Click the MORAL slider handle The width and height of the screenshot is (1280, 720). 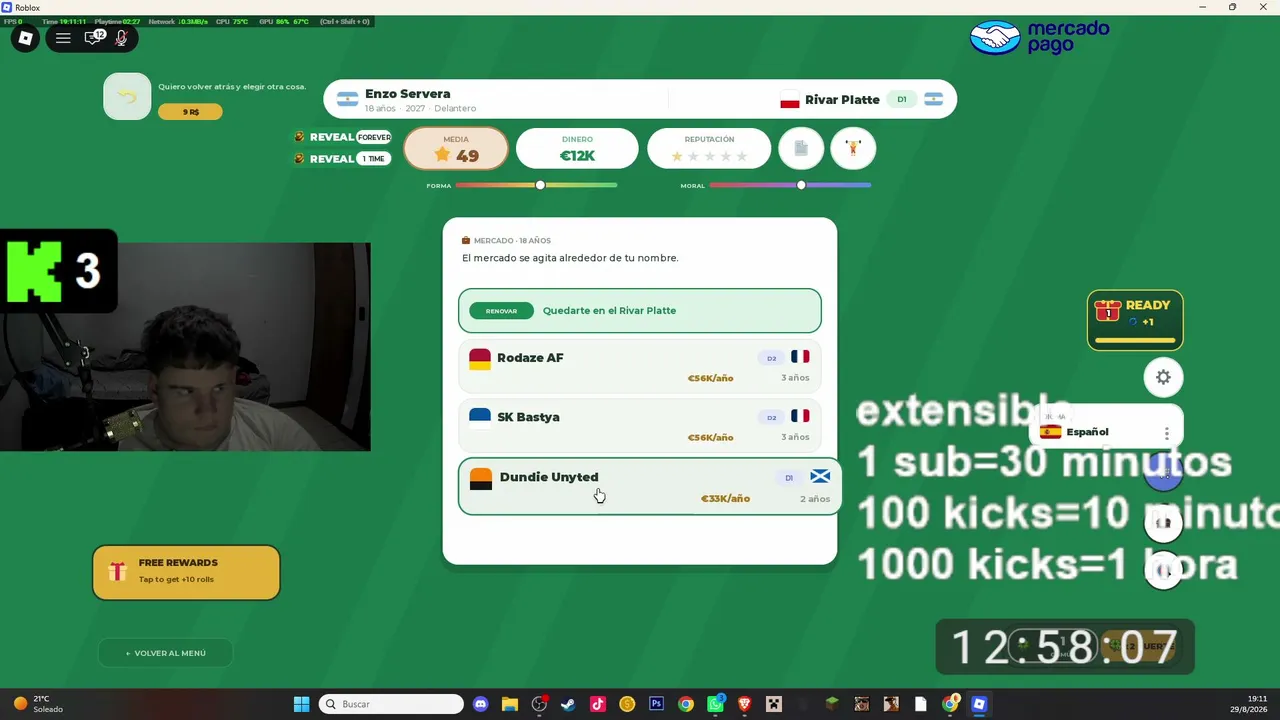pyautogui.click(x=801, y=185)
